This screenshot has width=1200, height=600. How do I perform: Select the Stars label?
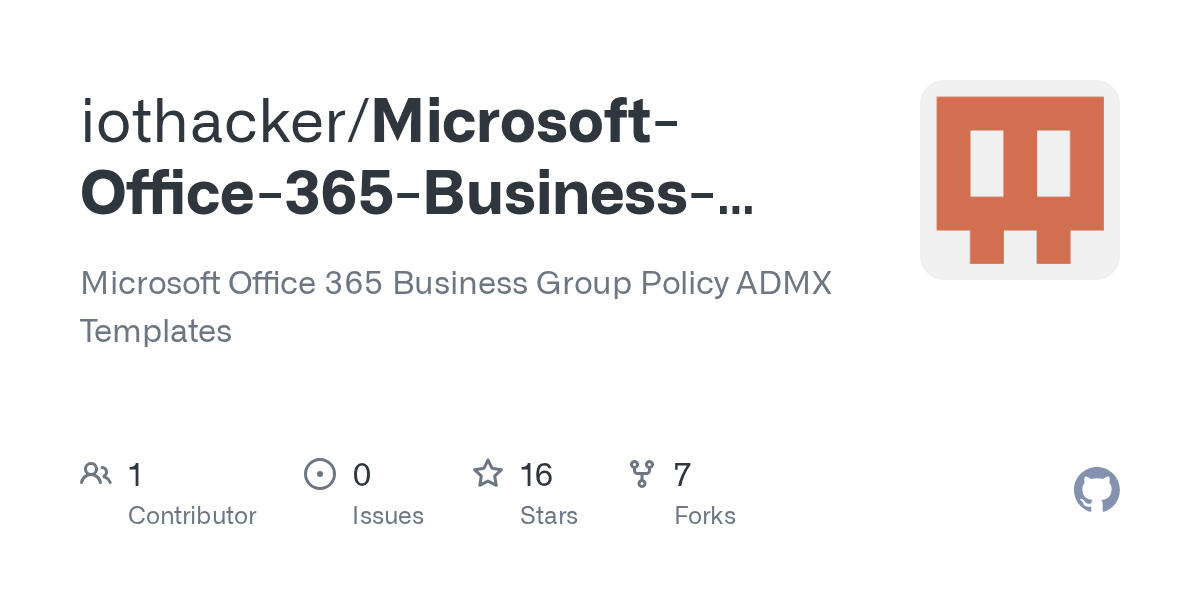pos(549,516)
